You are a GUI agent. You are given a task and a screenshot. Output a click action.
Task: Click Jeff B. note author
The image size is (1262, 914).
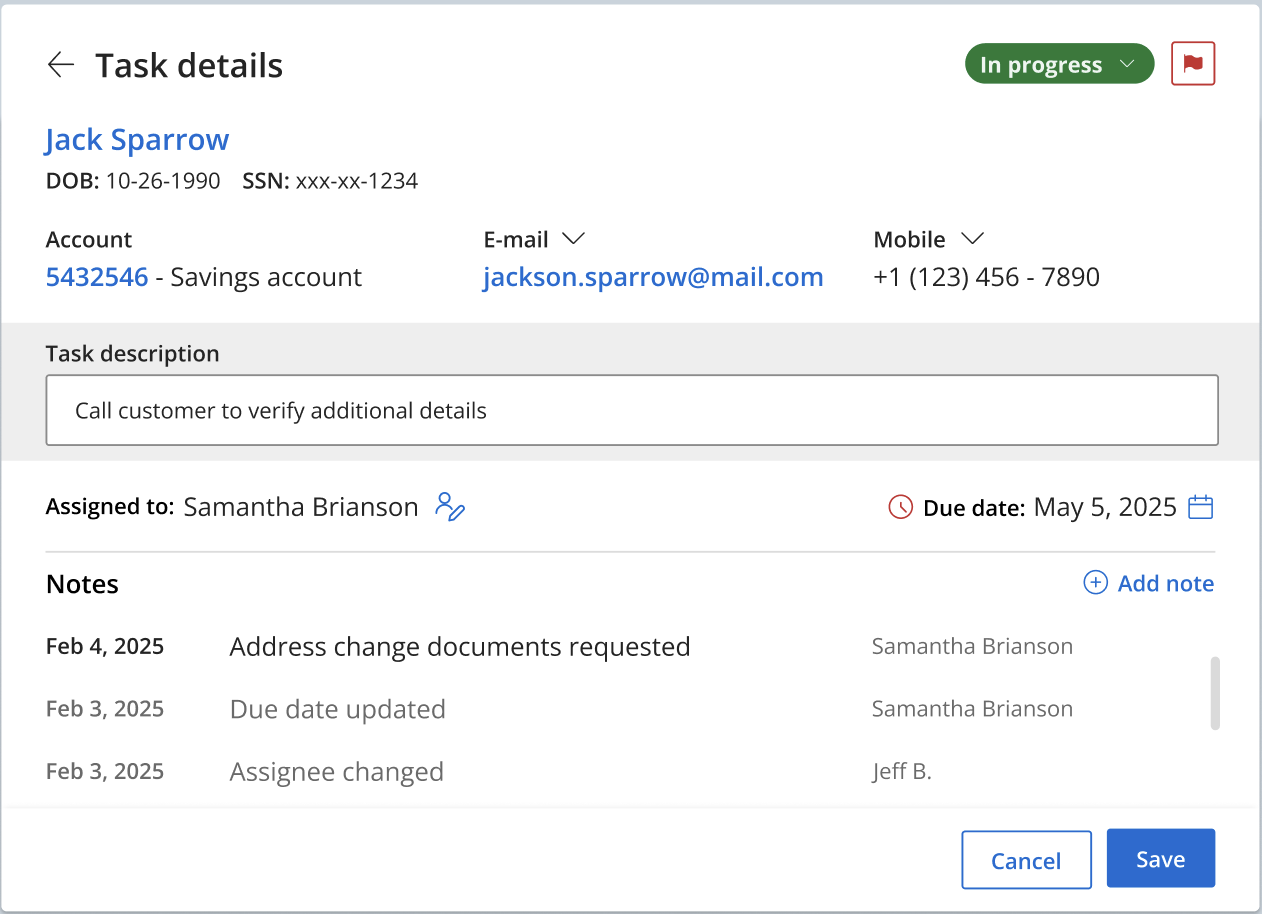(x=902, y=772)
